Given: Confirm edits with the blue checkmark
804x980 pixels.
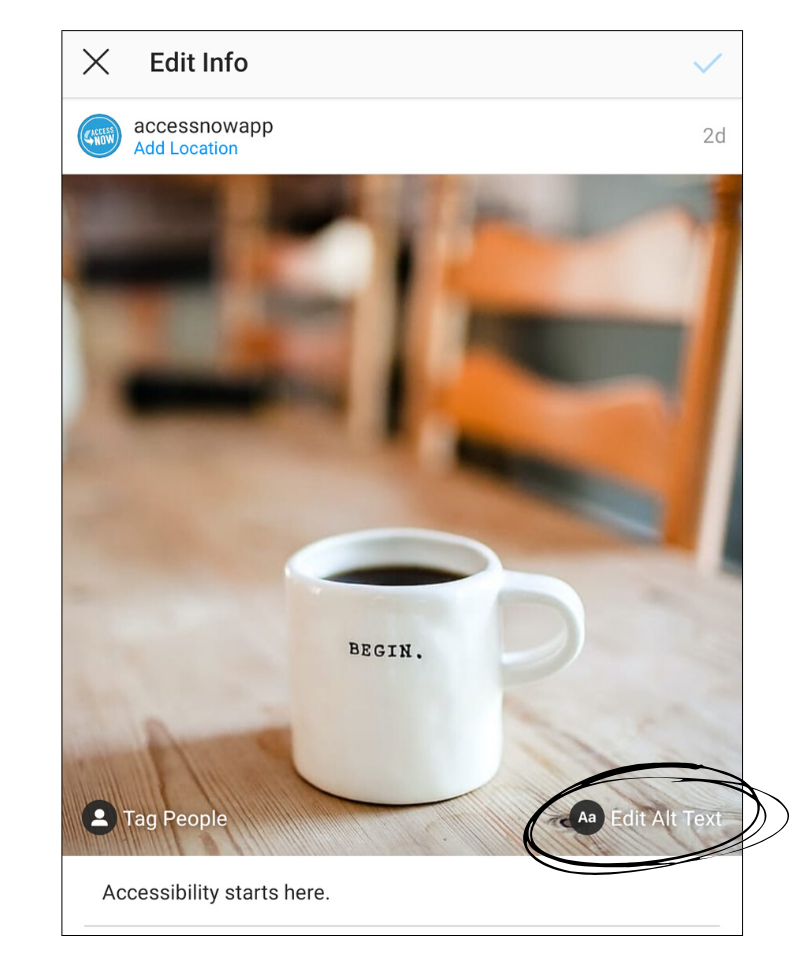Looking at the screenshot, I should point(707,63).
